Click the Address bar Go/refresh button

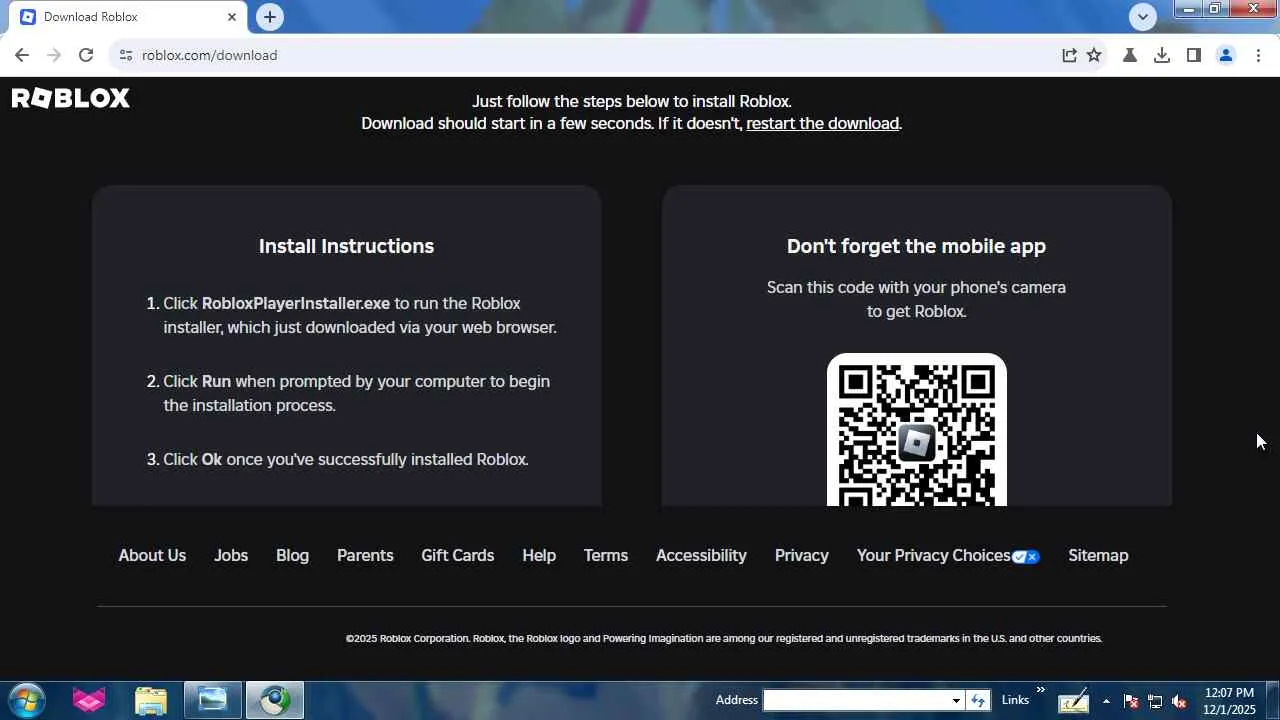[x=979, y=700]
